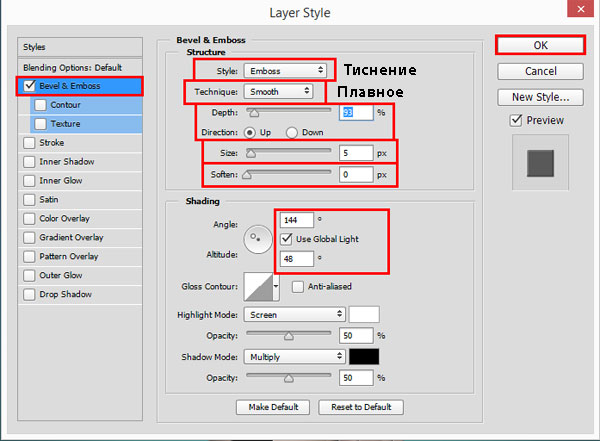Enable the Inner Glow checkbox

[29, 181]
